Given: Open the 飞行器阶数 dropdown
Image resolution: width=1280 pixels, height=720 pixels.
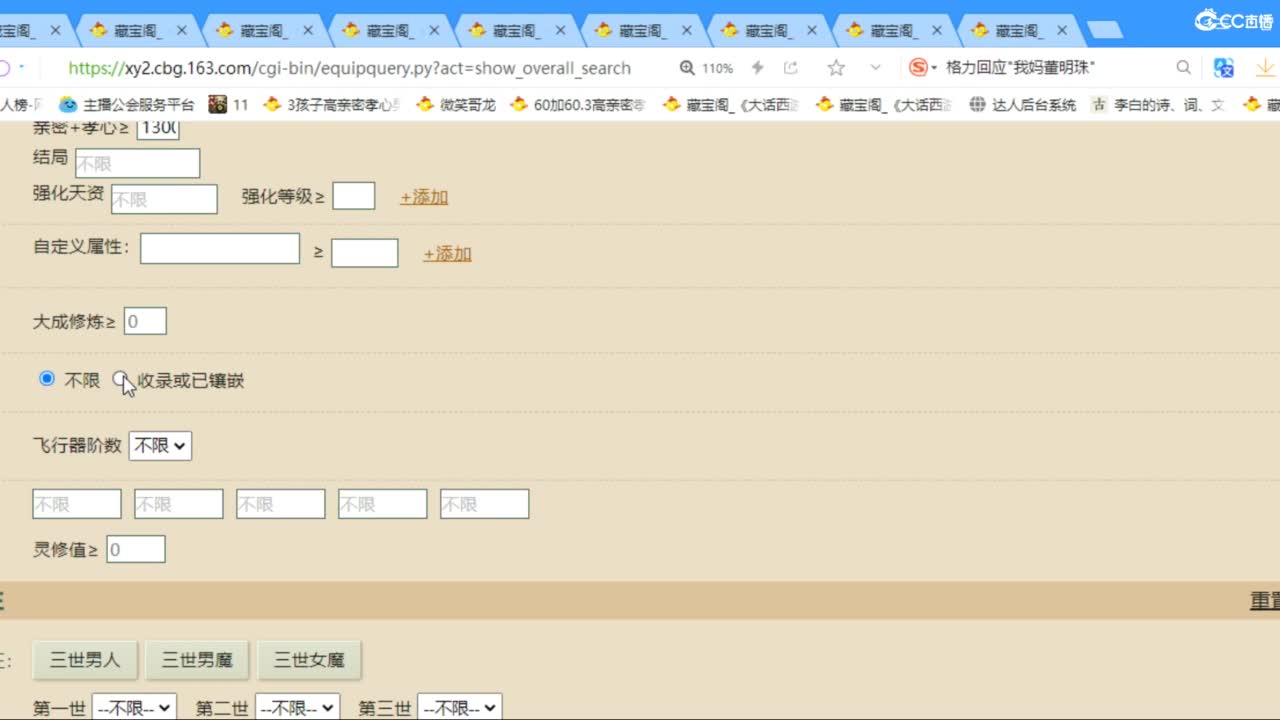Looking at the screenshot, I should 160,446.
